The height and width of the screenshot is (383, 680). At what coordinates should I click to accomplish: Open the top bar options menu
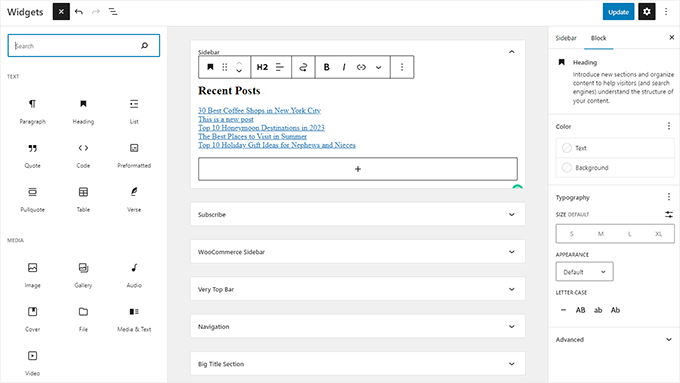(x=666, y=12)
